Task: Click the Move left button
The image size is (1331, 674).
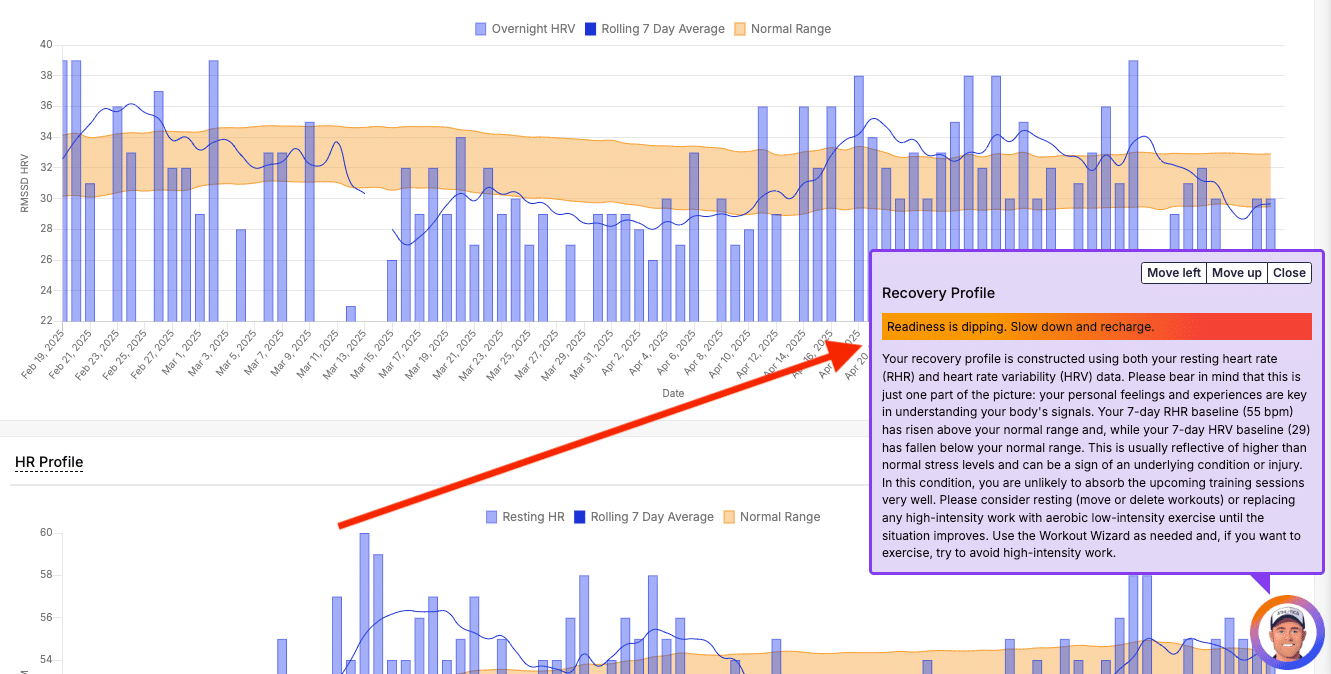Action: point(1174,273)
